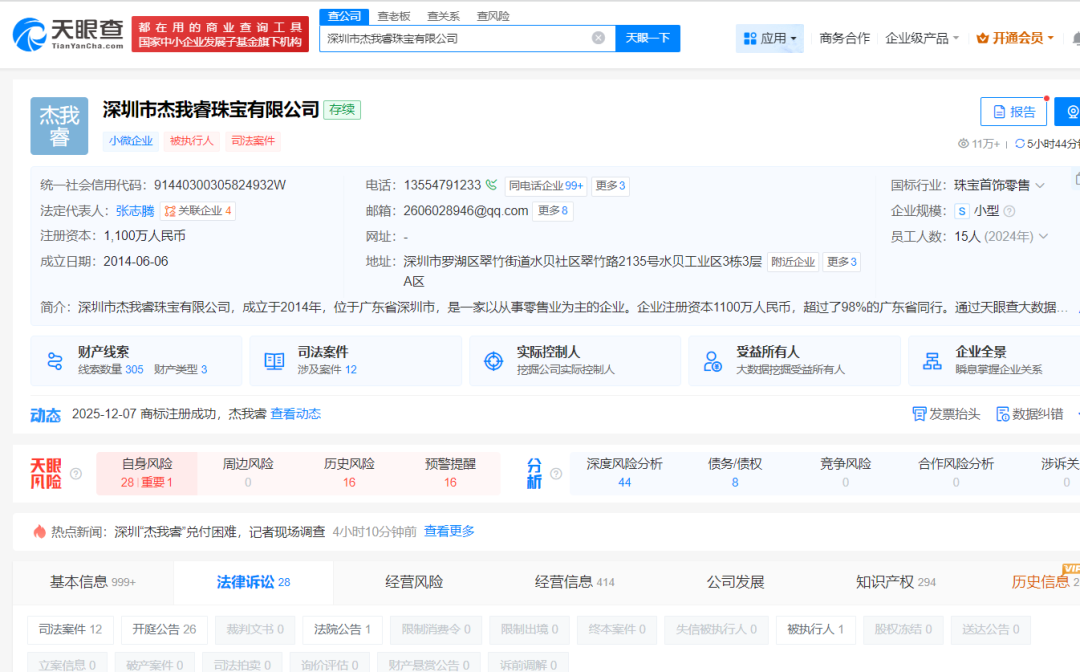Expand the employee count 15人 year dropdown
The image size is (1080, 672).
(x=1044, y=237)
